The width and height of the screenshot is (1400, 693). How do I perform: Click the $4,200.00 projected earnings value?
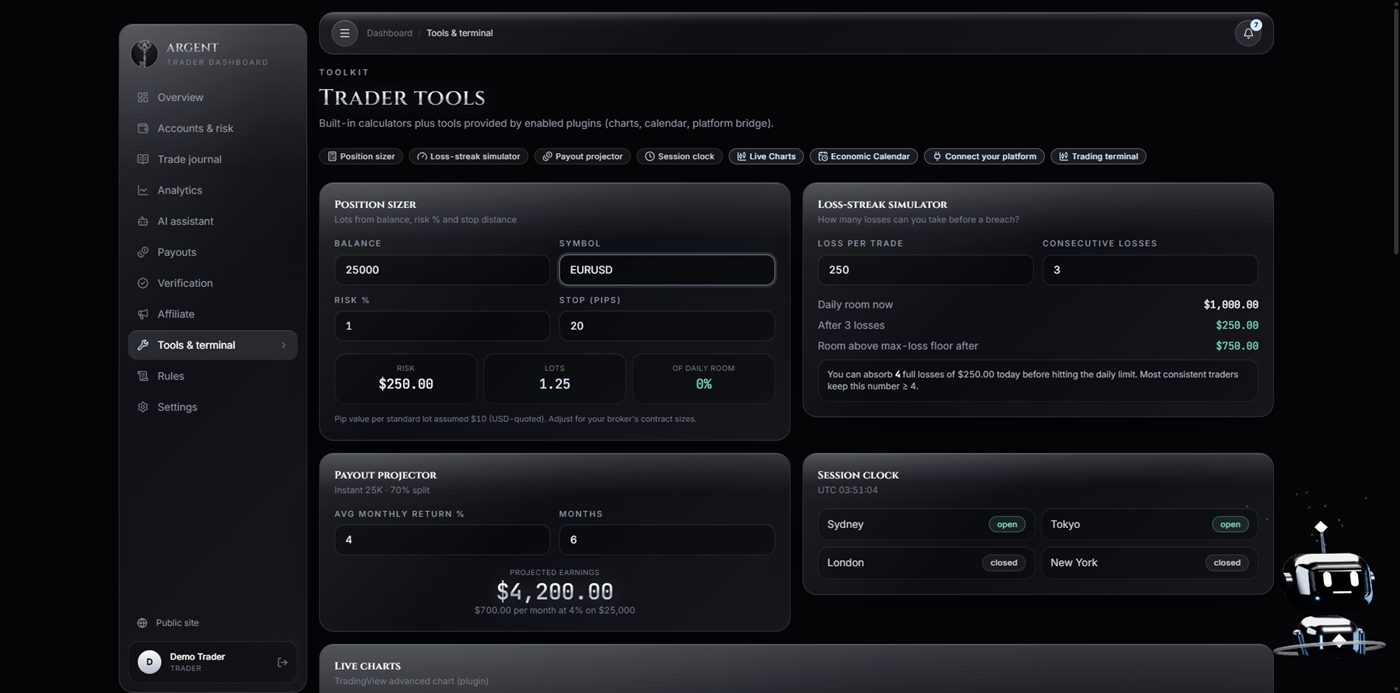tap(555, 591)
